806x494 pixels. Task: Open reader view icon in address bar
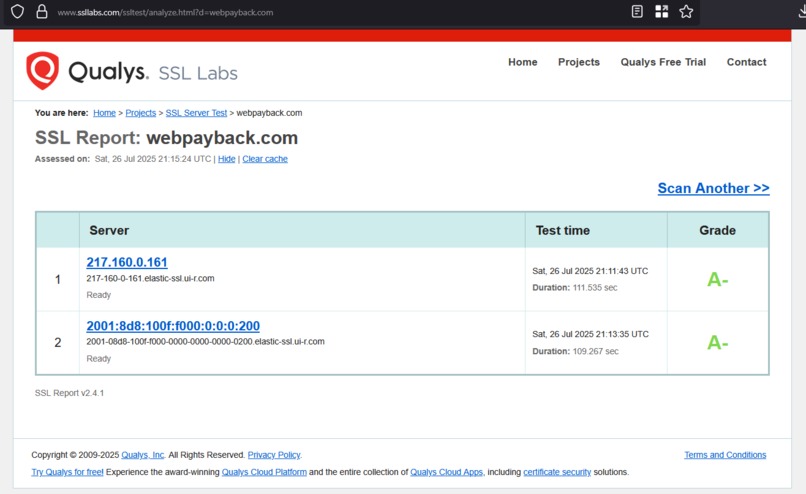coord(637,11)
